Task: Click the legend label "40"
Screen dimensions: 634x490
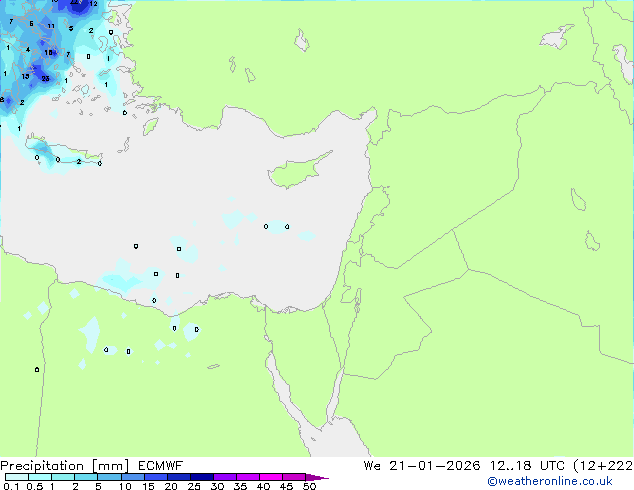Action: coord(263,486)
